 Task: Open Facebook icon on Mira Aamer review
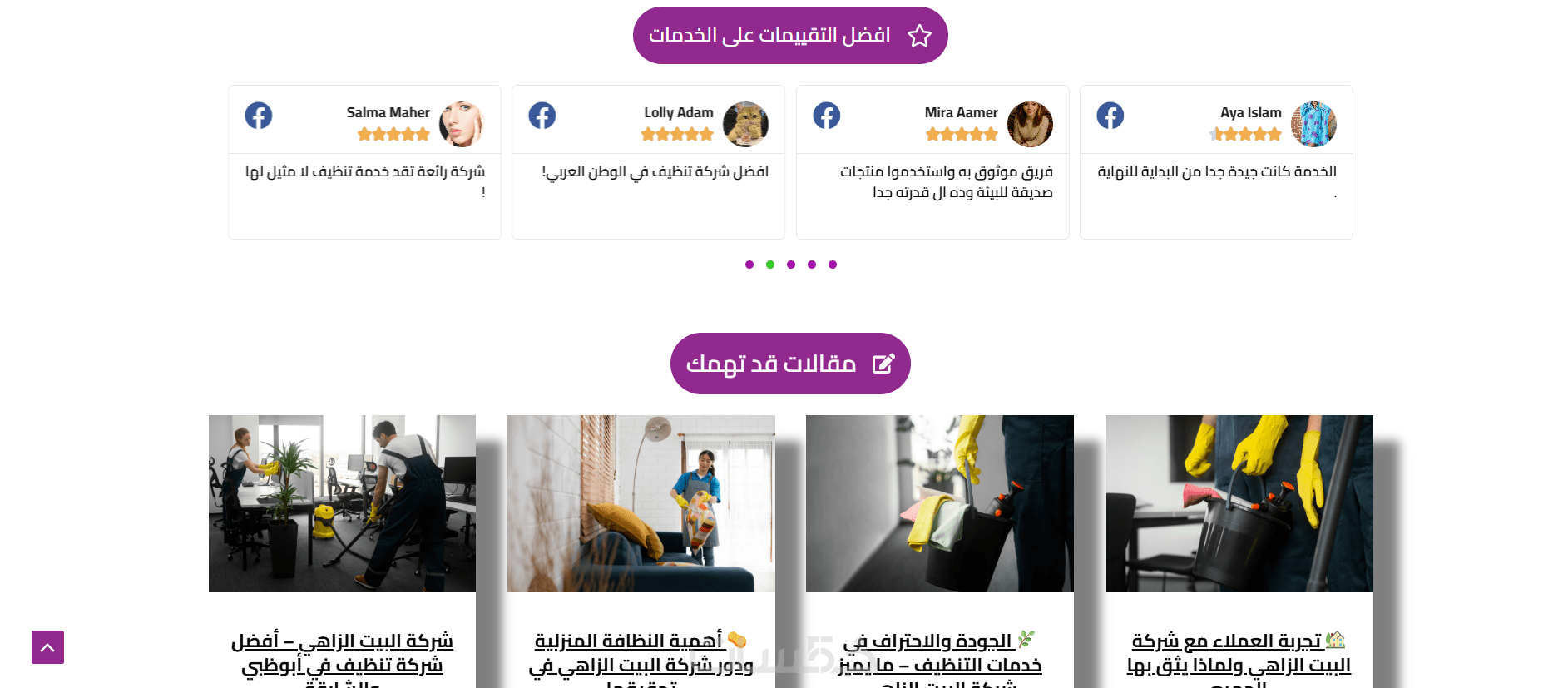[827, 116]
